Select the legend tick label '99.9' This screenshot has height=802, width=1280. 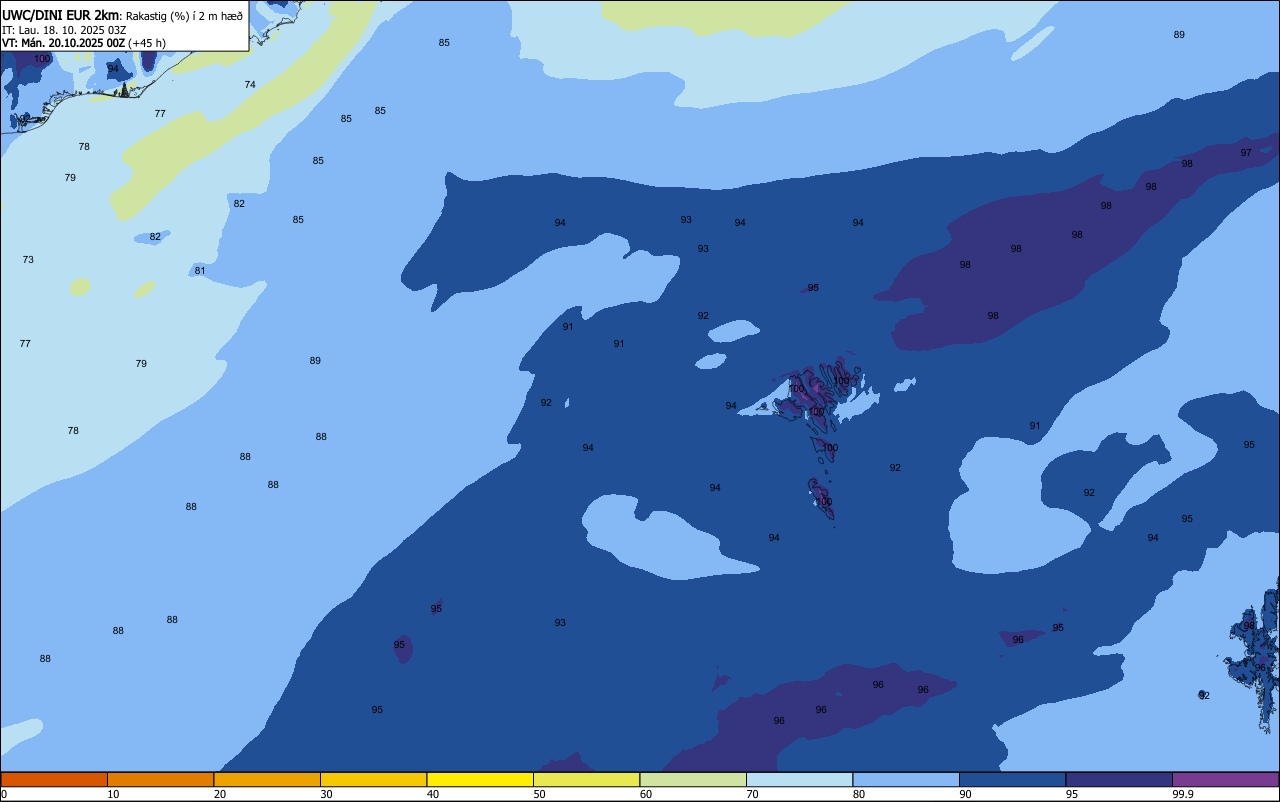(x=1183, y=794)
